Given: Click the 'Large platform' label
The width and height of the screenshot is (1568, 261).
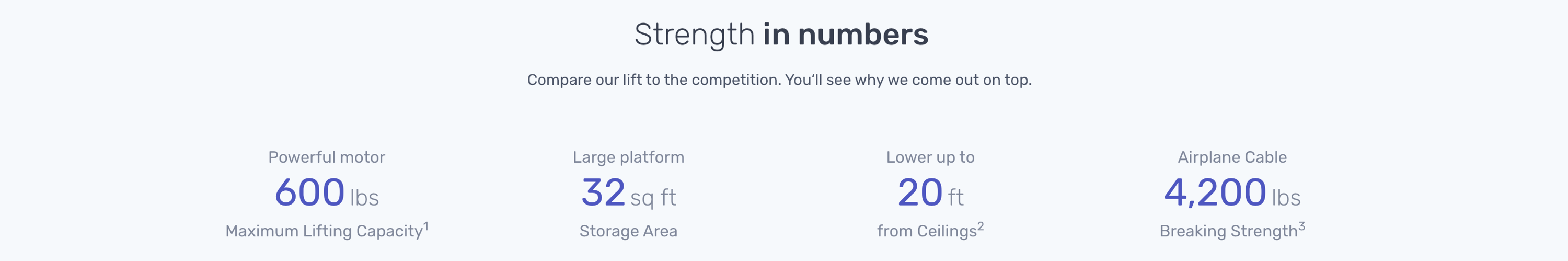Looking at the screenshot, I should click(x=628, y=157).
